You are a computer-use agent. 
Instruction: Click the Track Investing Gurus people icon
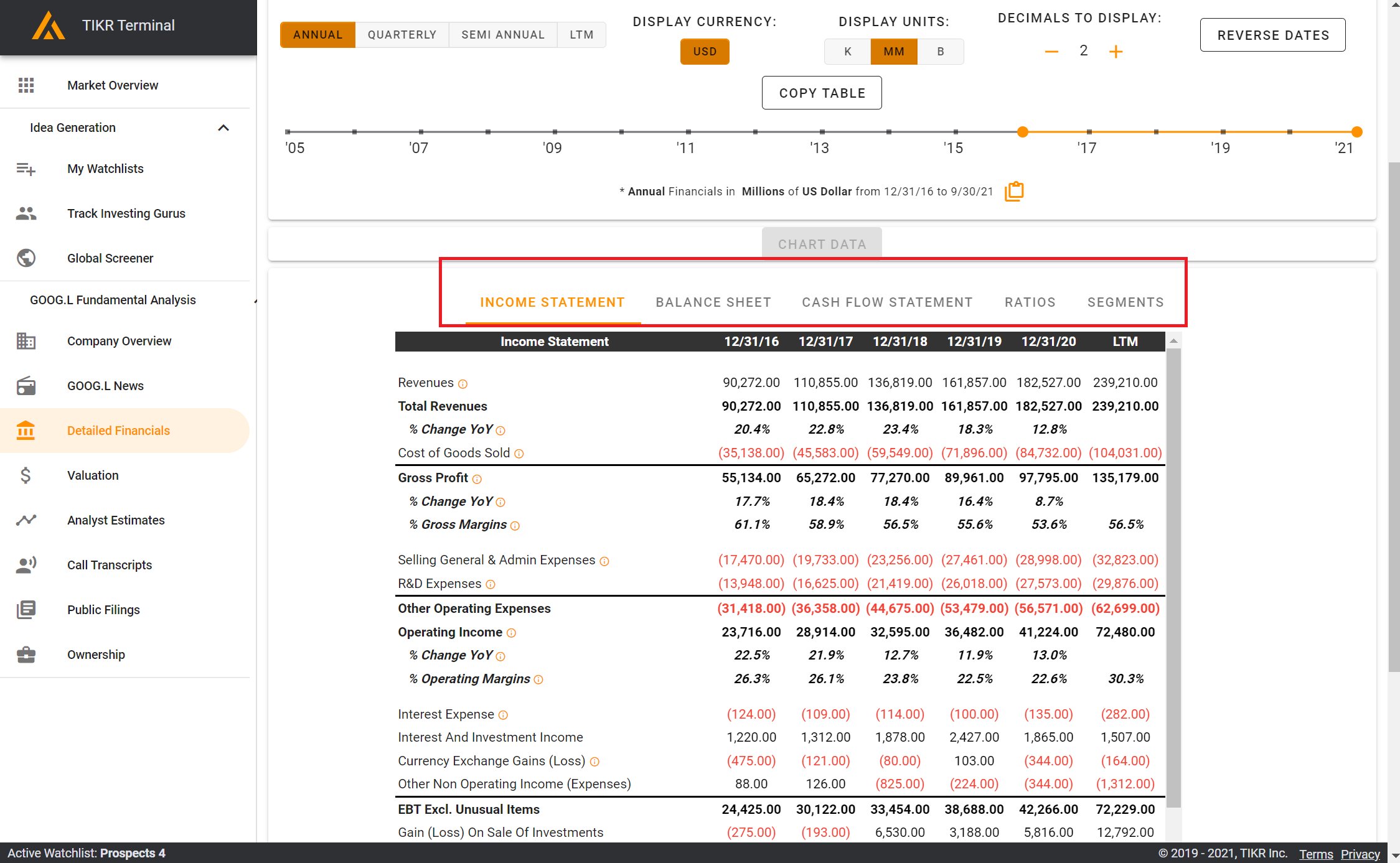click(26, 213)
